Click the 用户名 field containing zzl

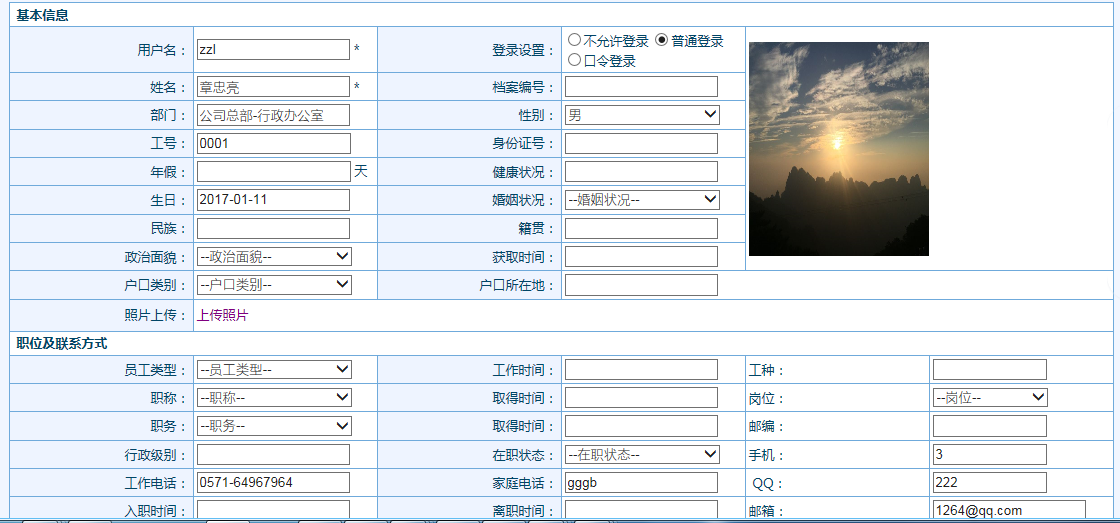274,49
